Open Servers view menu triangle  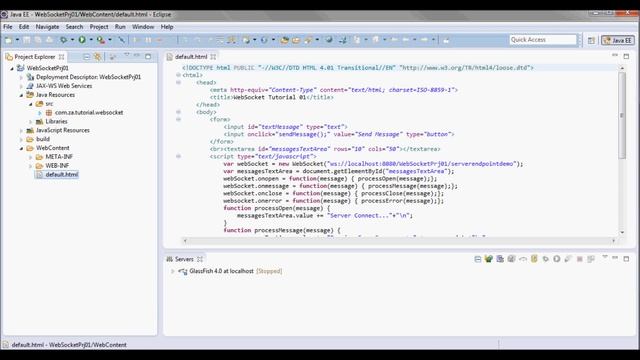pyautogui.click(x=605, y=257)
